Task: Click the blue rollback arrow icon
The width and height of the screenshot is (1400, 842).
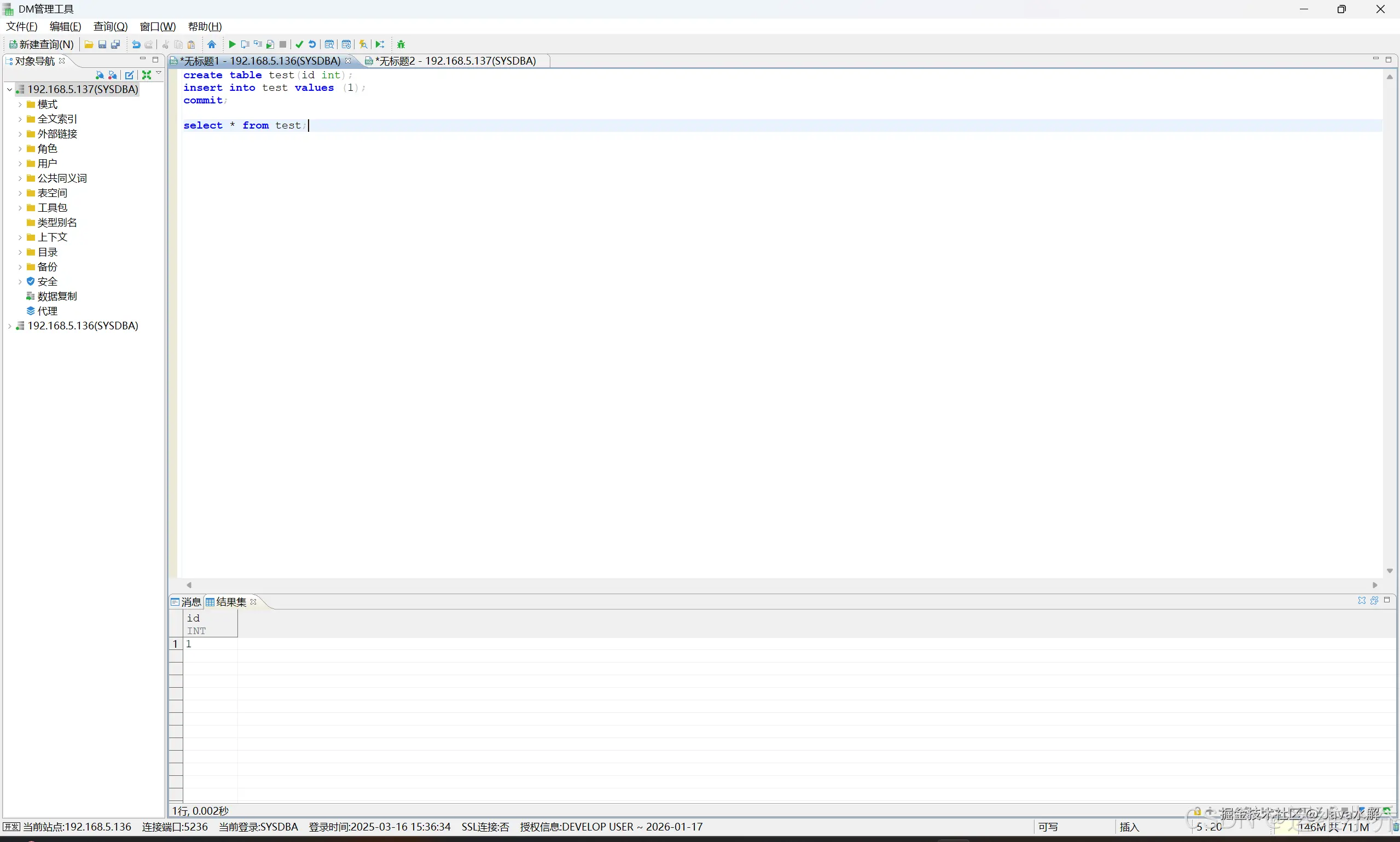Action: coord(312,44)
